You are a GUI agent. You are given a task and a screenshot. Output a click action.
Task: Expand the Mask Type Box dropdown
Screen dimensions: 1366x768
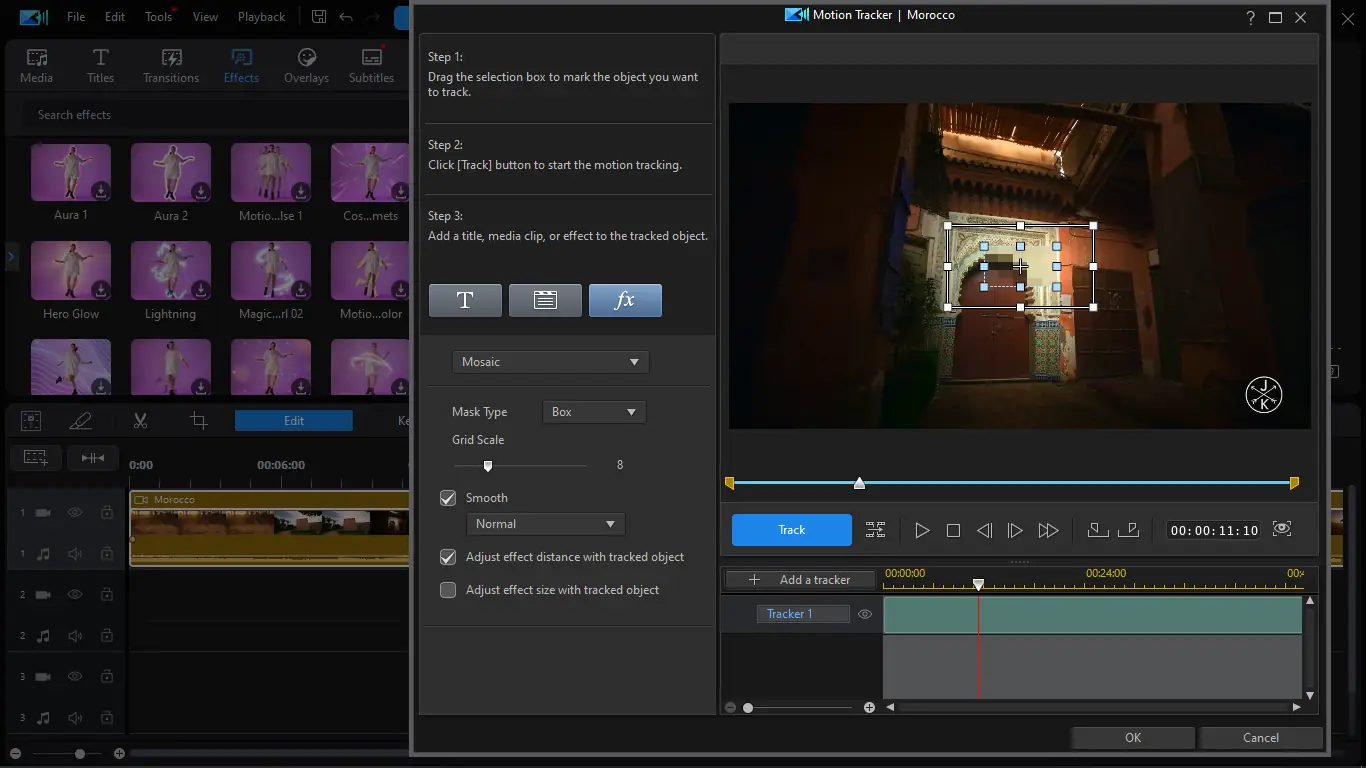click(593, 412)
